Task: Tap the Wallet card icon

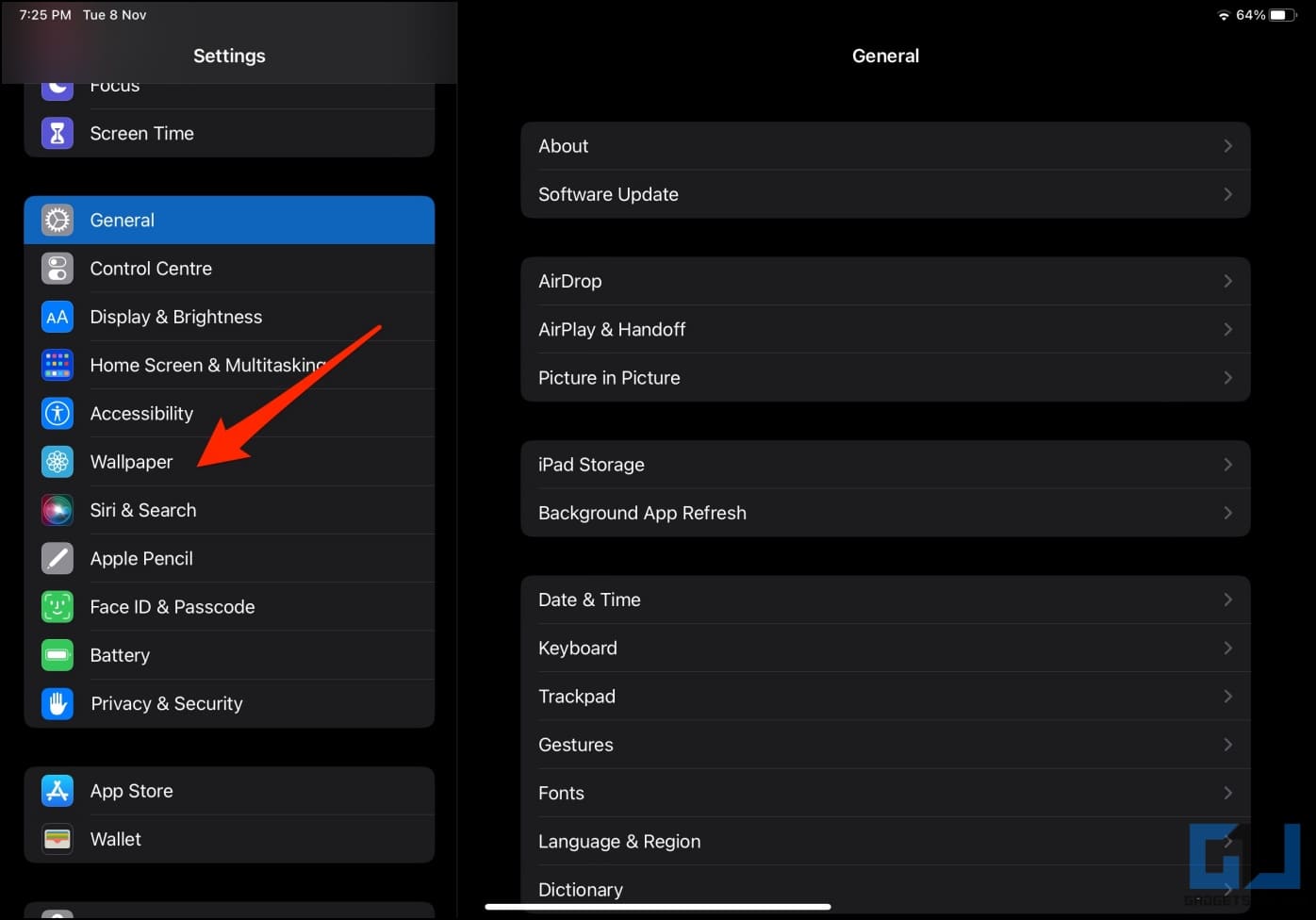Action: (x=58, y=839)
